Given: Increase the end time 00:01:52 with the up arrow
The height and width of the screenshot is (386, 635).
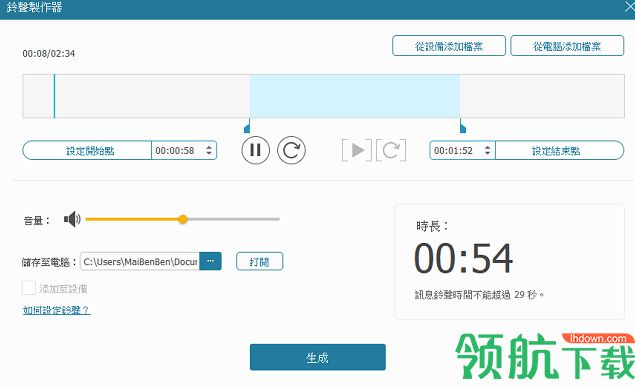Looking at the screenshot, I should click(x=488, y=147).
